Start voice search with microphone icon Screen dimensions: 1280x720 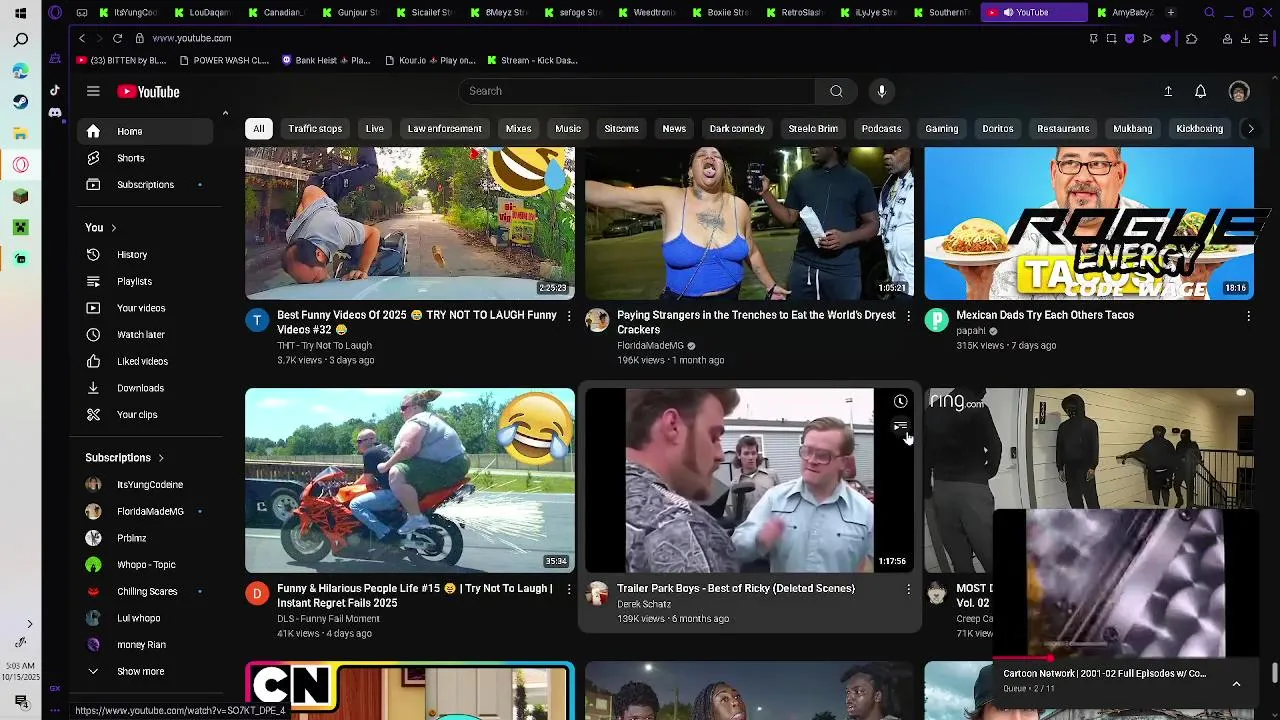881,91
